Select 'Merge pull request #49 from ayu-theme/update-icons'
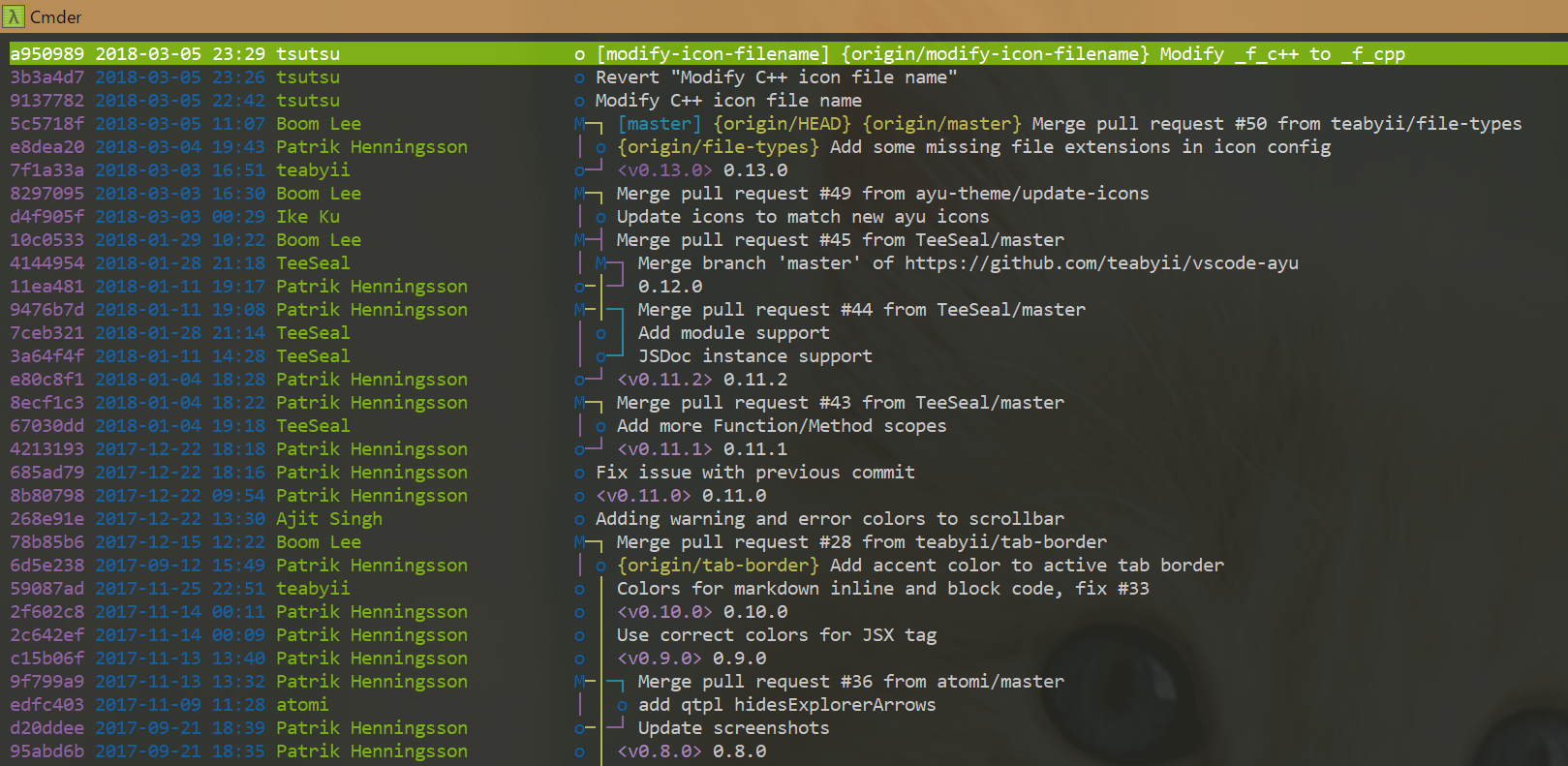The image size is (1568, 766). [883, 194]
